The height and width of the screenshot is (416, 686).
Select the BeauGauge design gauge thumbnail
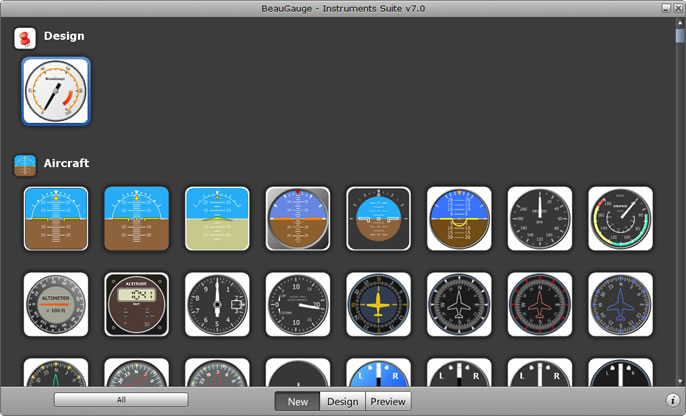(x=56, y=91)
